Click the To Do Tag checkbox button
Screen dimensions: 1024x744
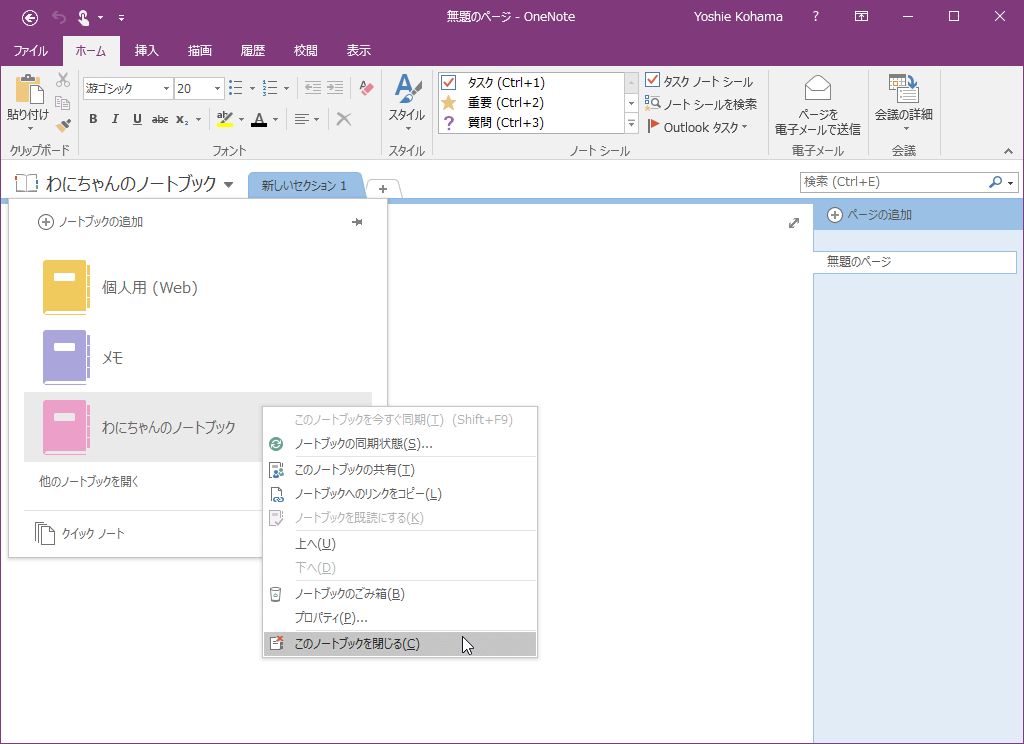click(x=699, y=81)
